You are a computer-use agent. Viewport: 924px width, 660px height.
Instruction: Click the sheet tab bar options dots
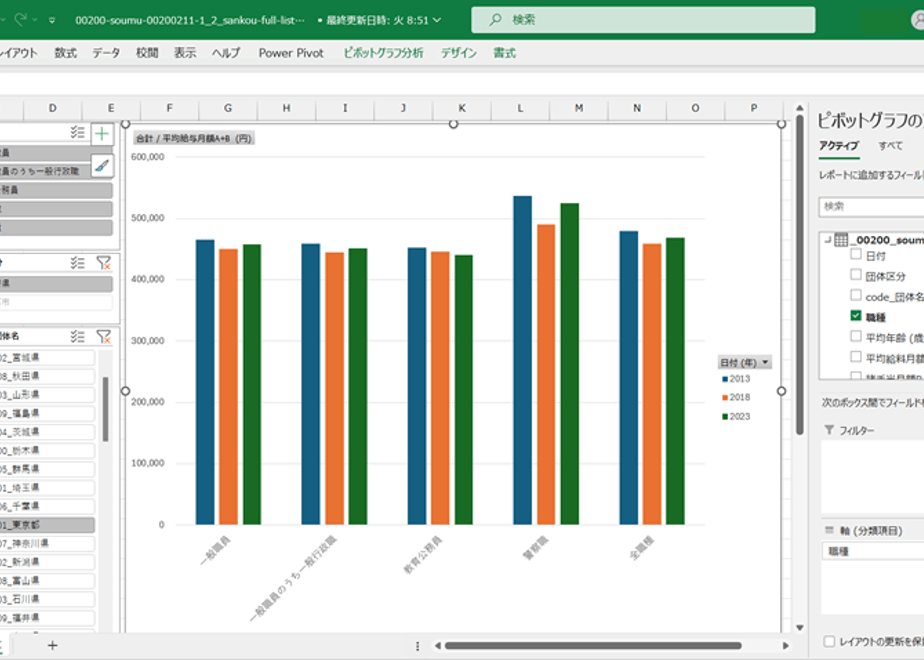(417, 646)
